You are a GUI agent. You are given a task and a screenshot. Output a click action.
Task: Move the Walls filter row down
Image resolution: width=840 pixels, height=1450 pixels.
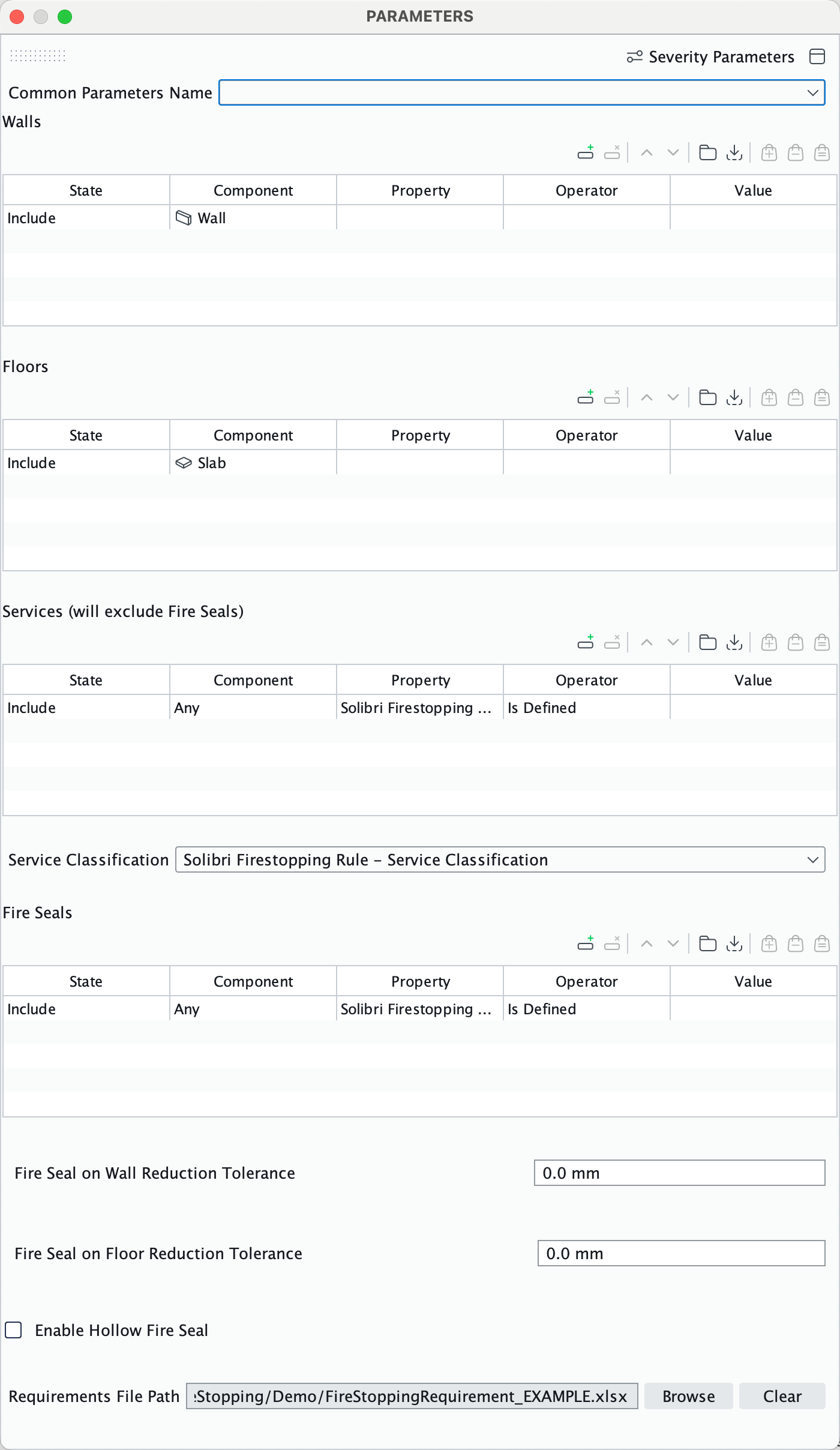tap(673, 152)
